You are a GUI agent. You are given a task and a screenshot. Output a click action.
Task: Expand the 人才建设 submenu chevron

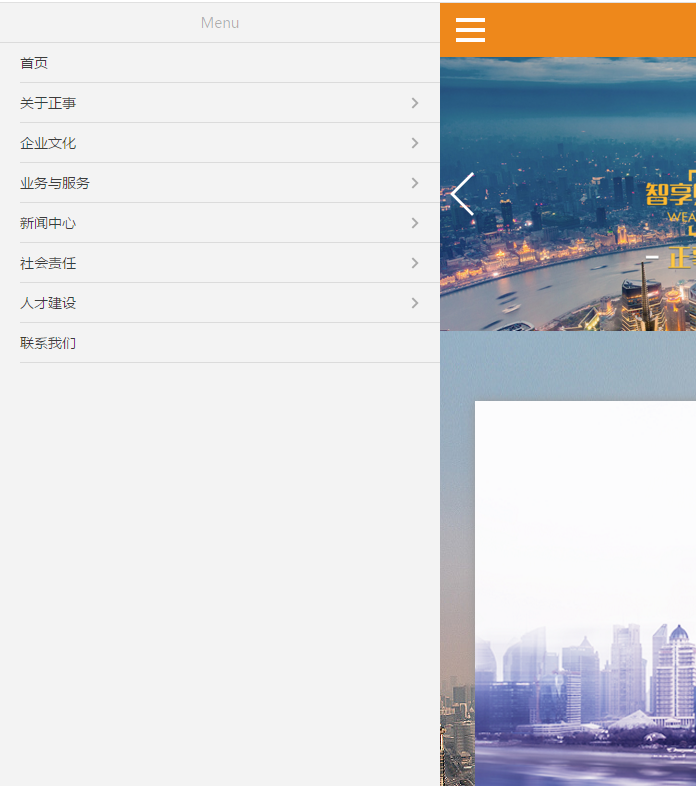[415, 303]
